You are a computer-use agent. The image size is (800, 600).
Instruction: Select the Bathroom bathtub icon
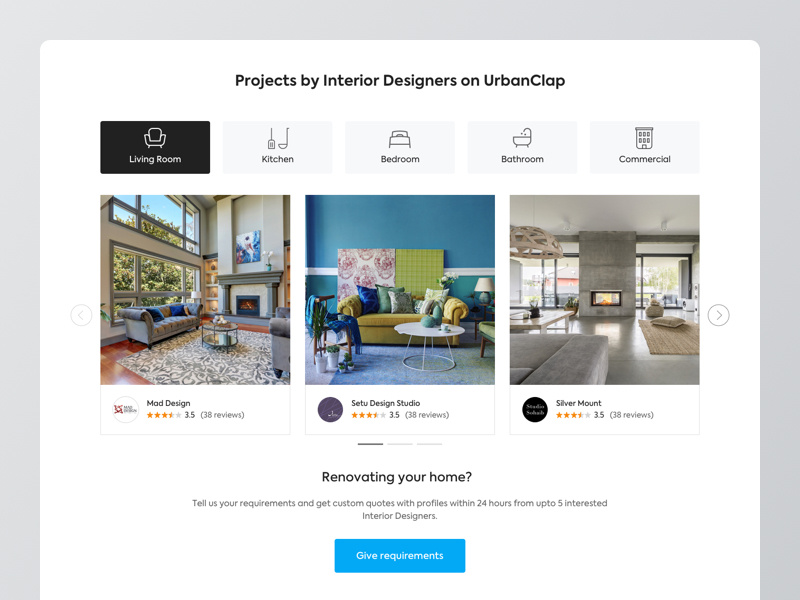tap(522, 138)
